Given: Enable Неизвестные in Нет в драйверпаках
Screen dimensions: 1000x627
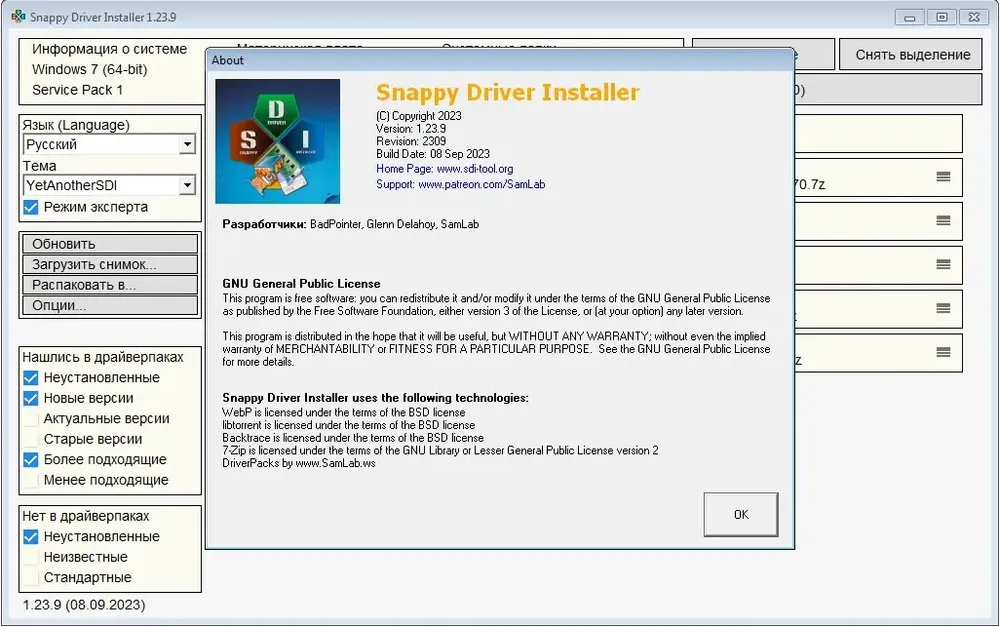Looking at the screenshot, I should coord(31,557).
